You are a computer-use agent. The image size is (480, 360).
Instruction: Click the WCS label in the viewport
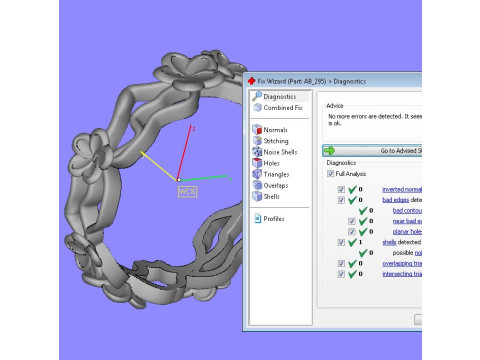pyautogui.click(x=187, y=191)
